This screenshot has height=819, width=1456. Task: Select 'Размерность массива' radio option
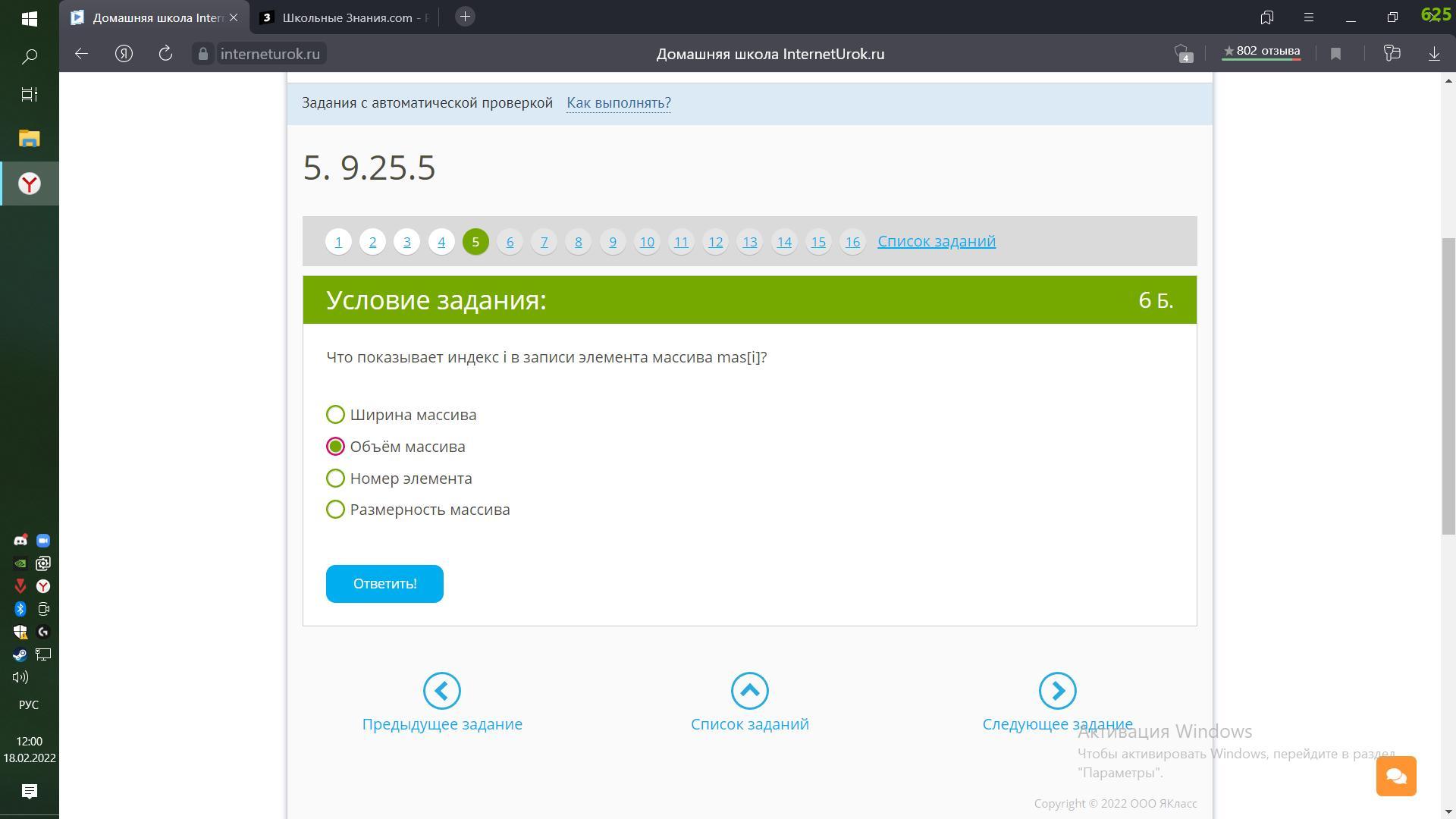click(335, 510)
